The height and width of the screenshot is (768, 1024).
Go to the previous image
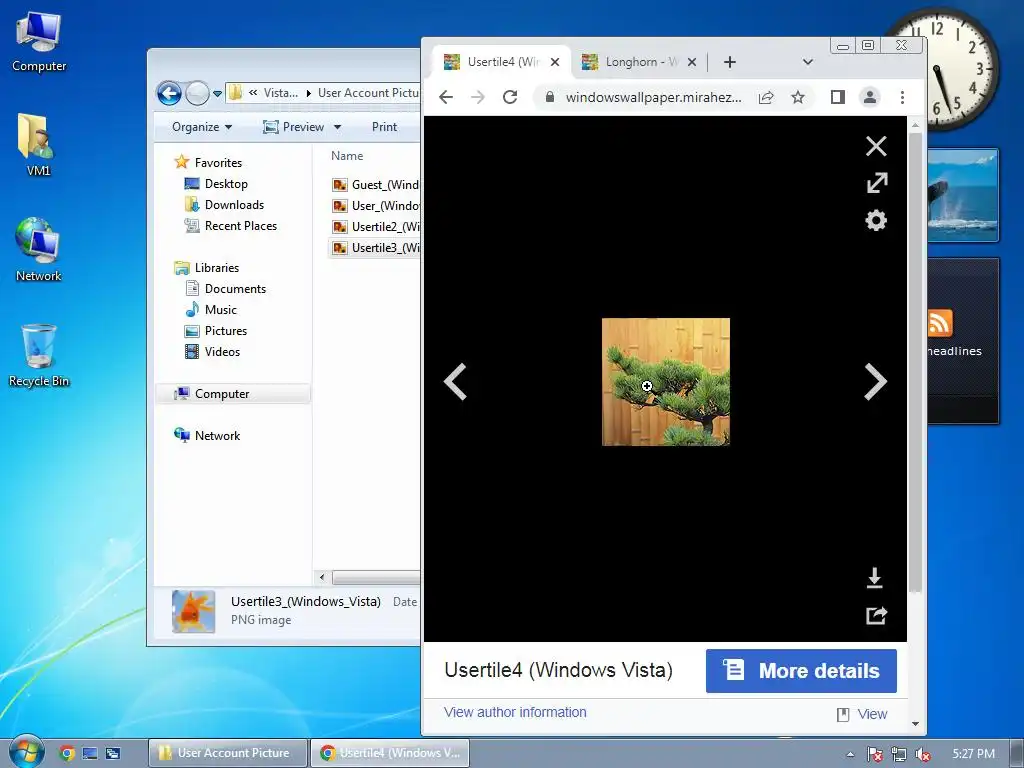[x=455, y=381]
